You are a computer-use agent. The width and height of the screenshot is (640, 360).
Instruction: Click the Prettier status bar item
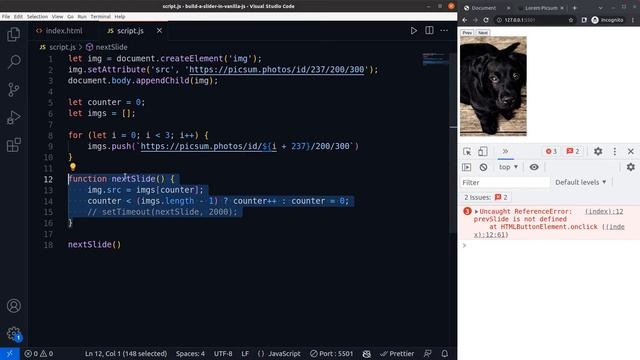(397, 353)
